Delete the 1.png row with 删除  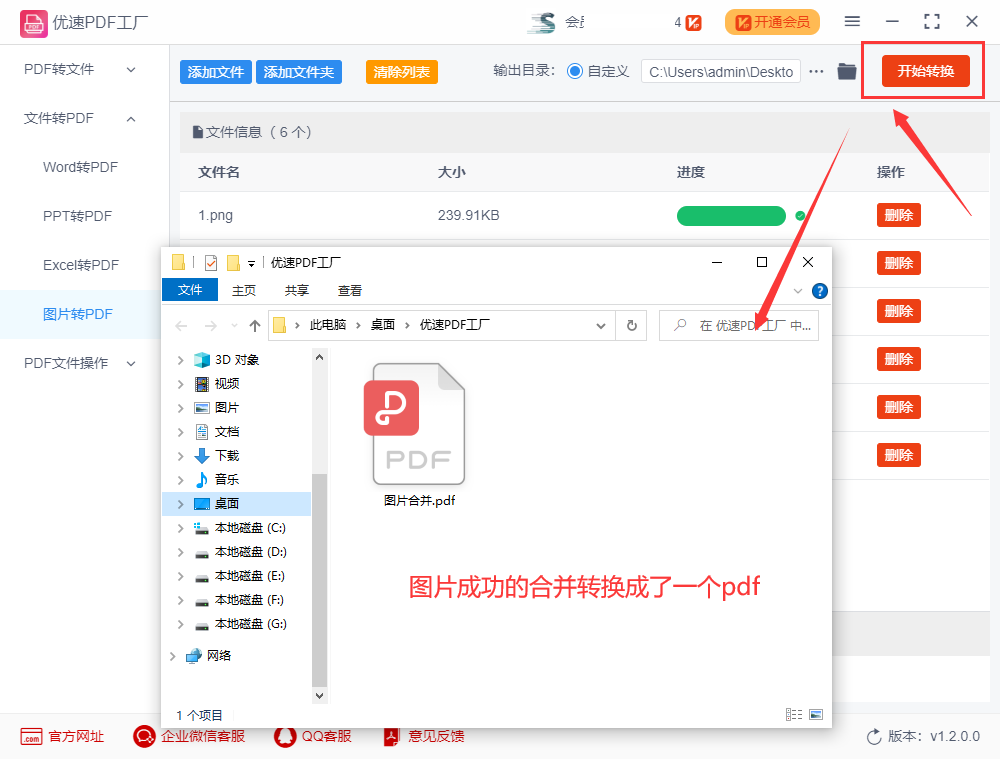click(899, 216)
